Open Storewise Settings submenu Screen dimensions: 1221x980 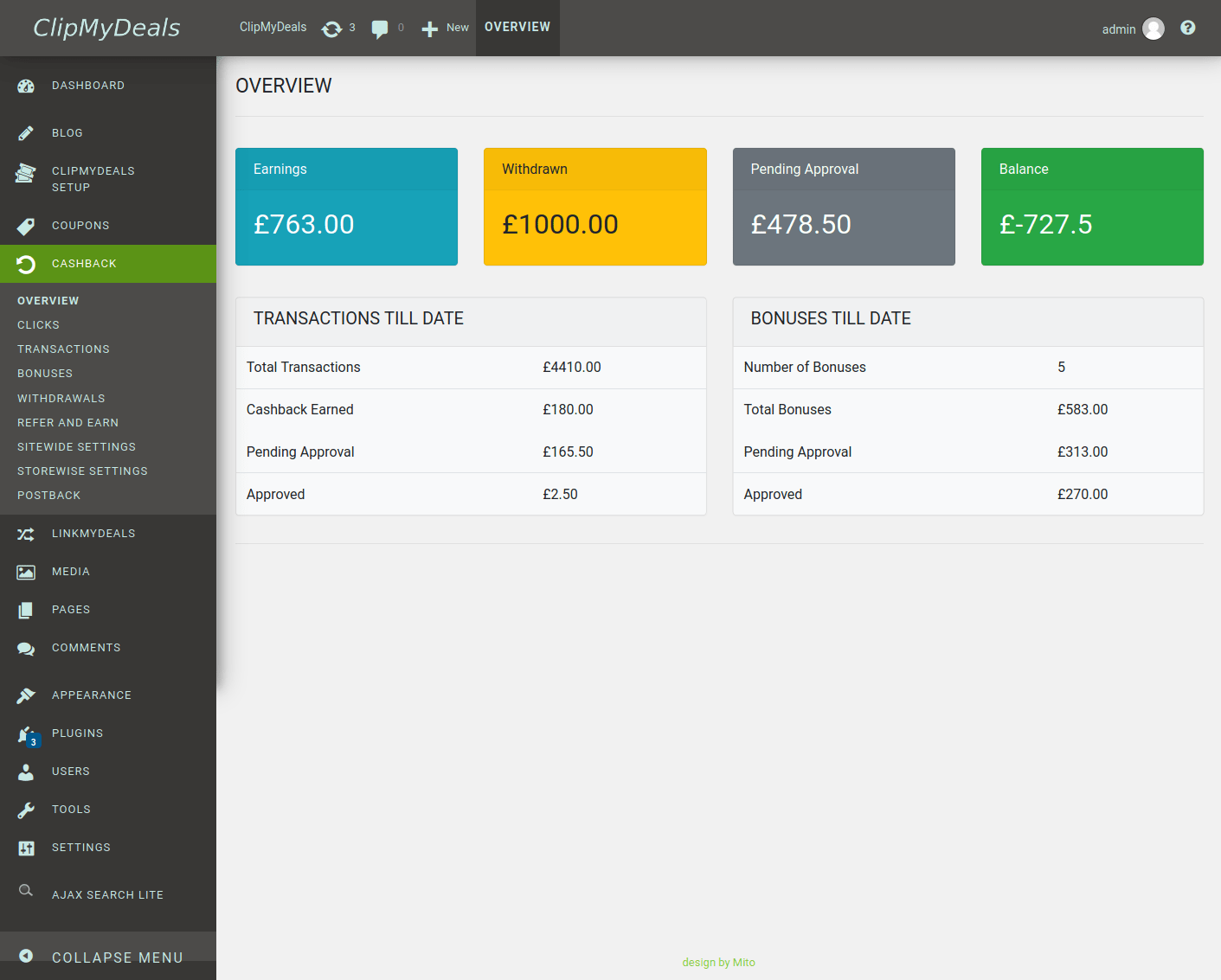pos(83,471)
